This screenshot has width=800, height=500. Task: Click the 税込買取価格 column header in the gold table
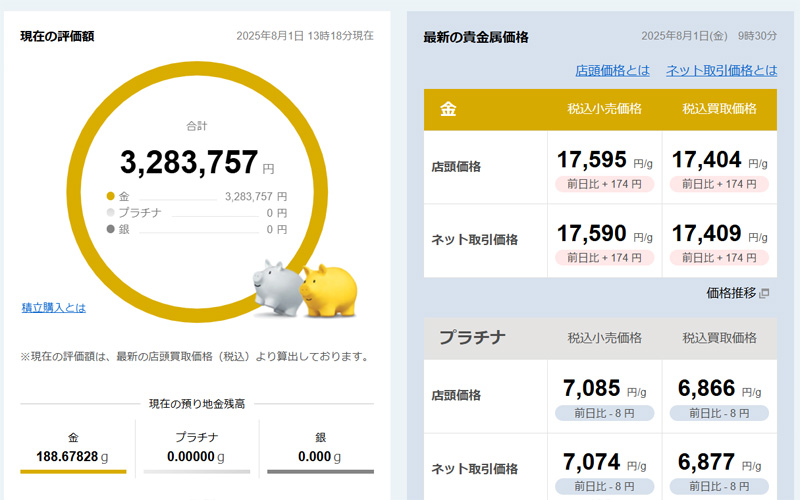[719, 109]
